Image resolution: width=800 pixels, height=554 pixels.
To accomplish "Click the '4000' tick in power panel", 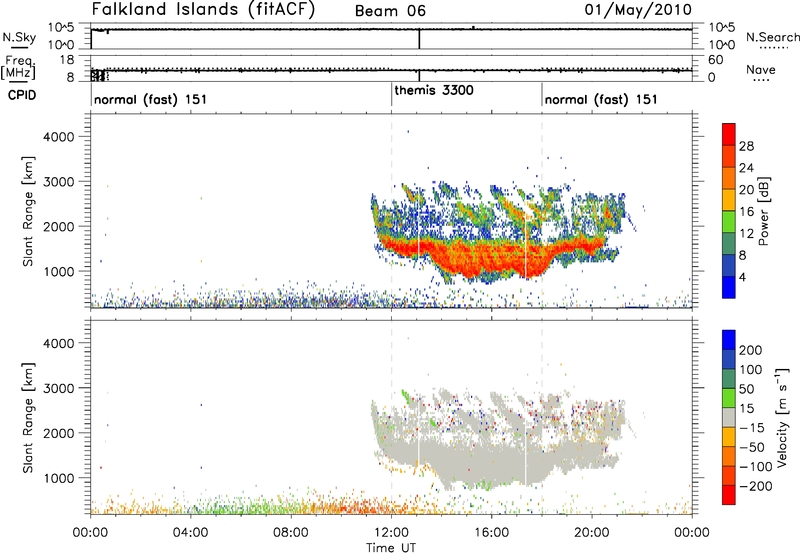I will coord(58,137).
